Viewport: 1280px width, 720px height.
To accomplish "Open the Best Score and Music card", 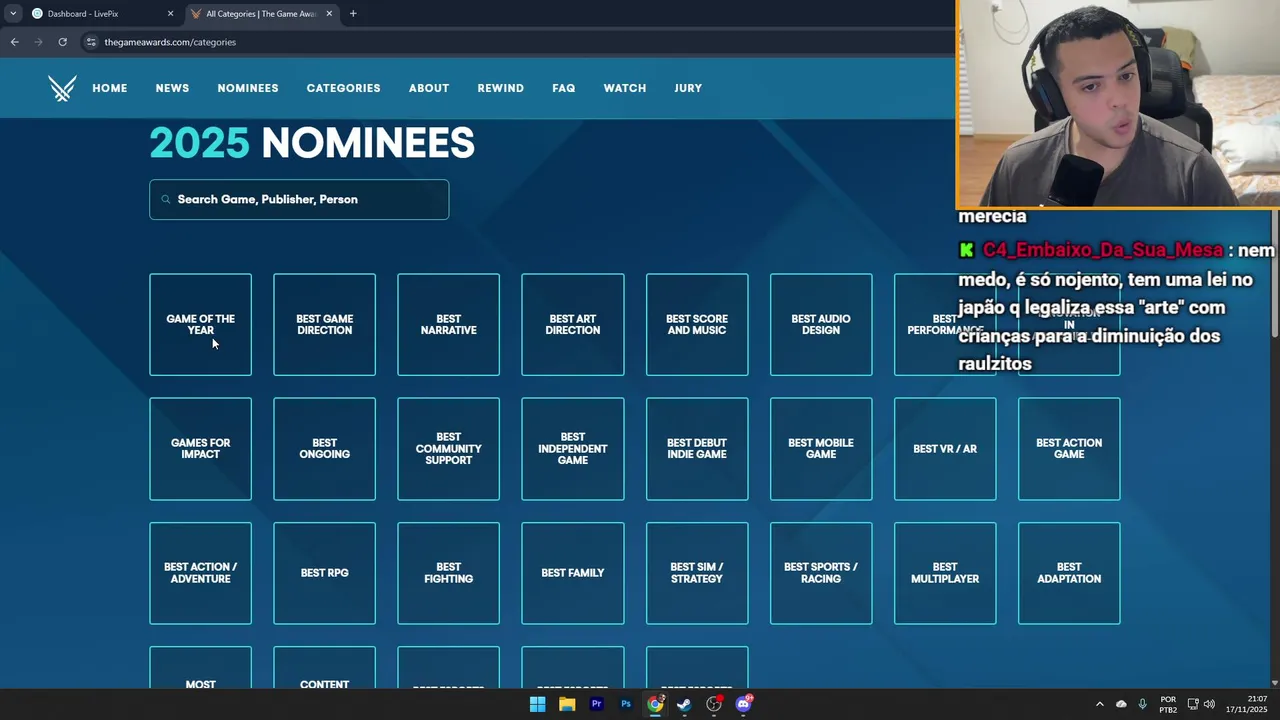I will [x=697, y=325].
